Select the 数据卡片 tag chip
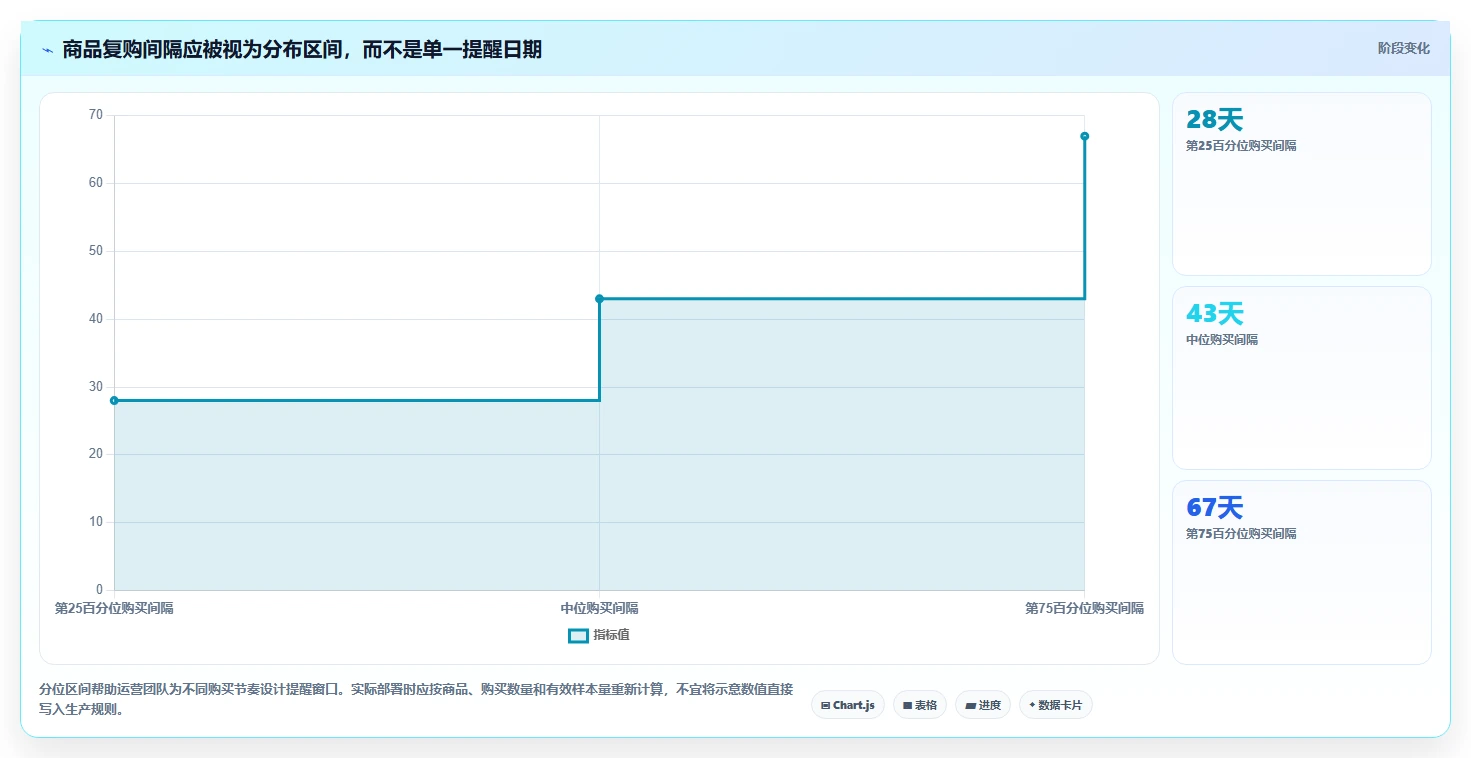This screenshot has width=1471, height=758. coord(1055,705)
